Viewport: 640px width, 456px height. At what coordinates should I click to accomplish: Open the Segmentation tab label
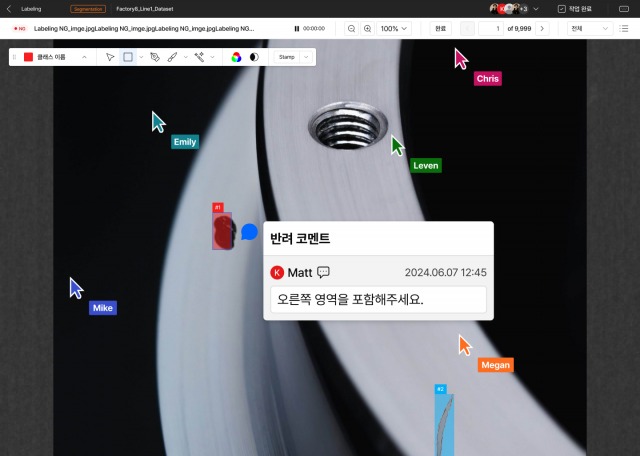(88, 8)
